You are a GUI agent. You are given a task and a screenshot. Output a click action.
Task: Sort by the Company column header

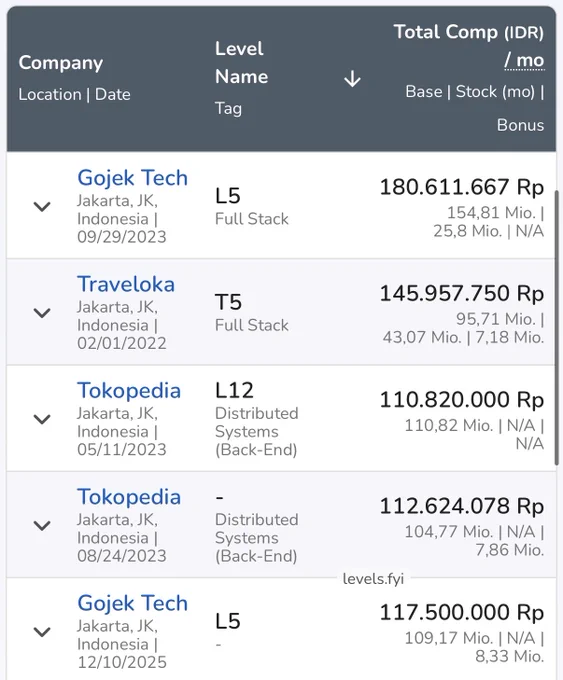61,63
